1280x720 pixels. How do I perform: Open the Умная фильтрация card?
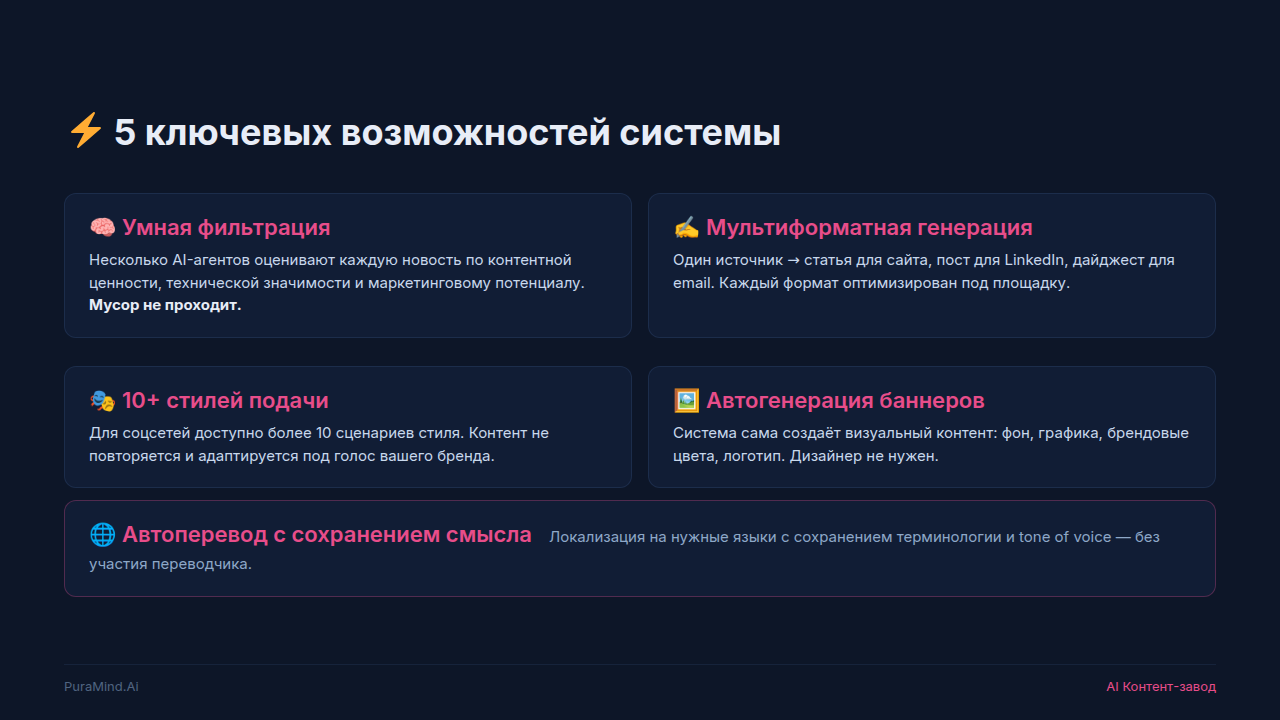coord(347,265)
